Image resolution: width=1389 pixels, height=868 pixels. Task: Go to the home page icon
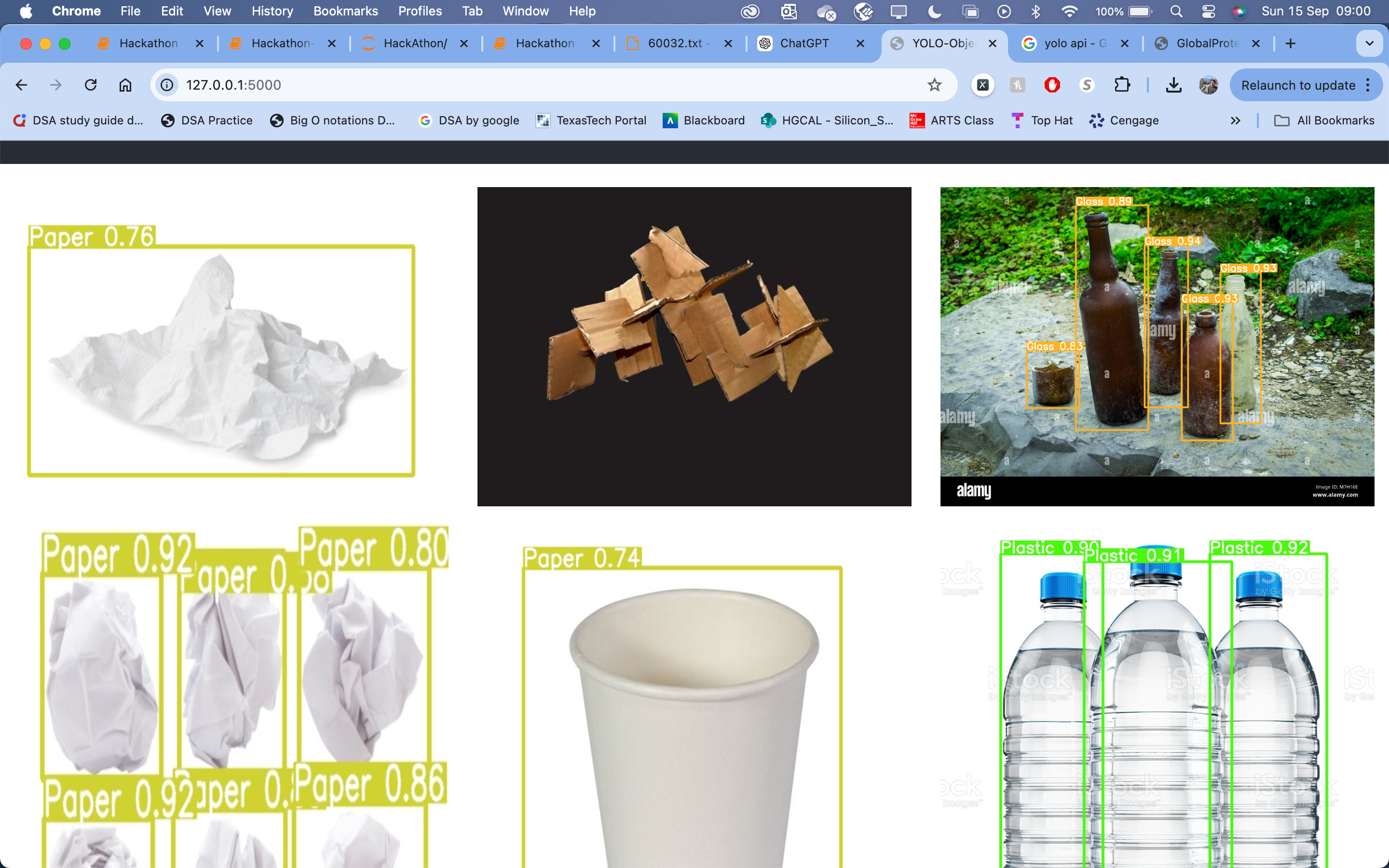click(125, 85)
